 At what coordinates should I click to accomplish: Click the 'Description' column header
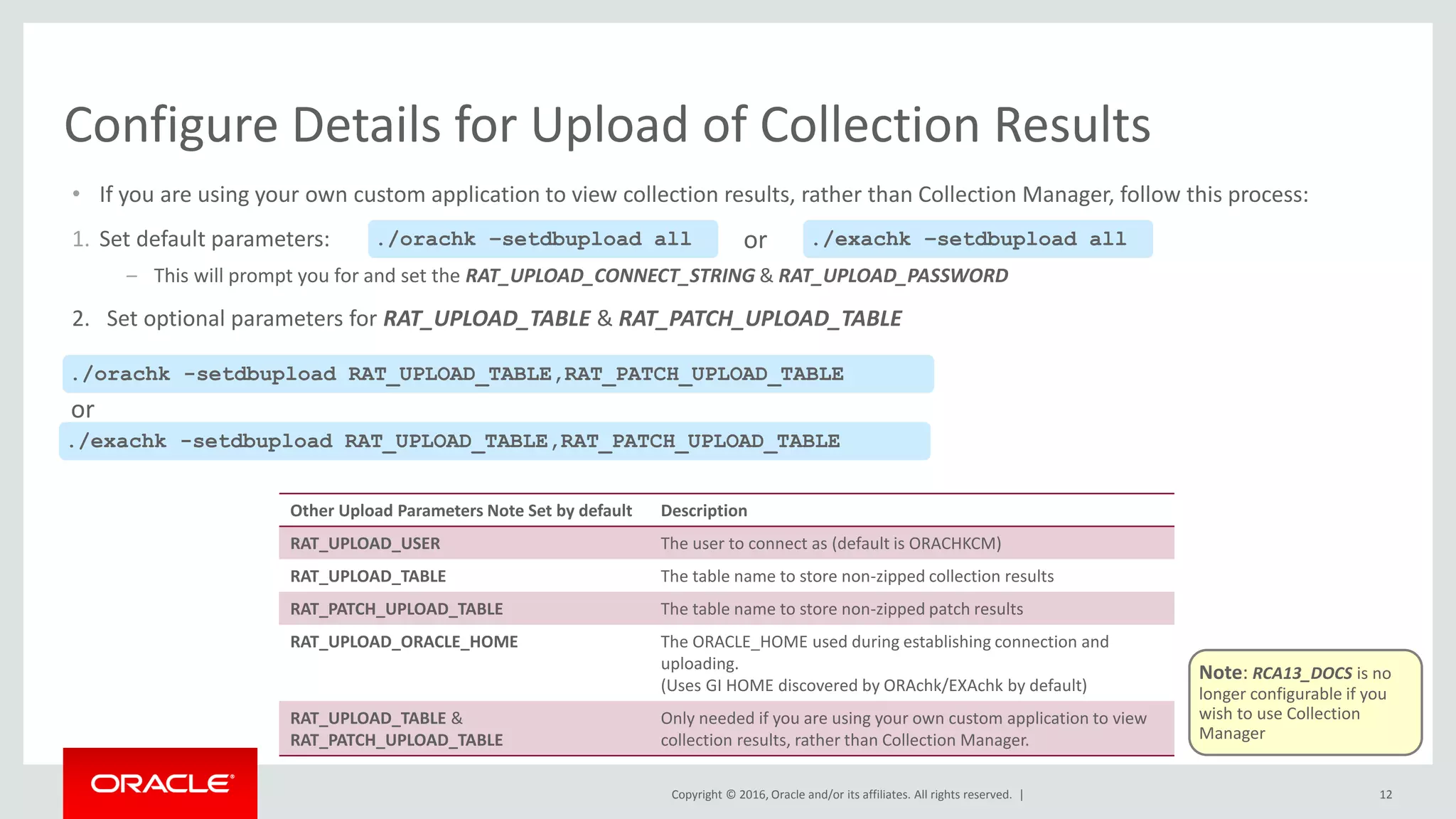704,510
